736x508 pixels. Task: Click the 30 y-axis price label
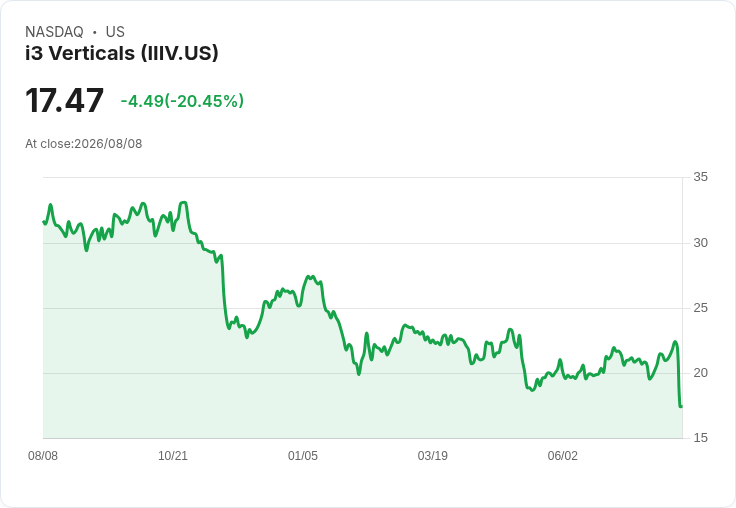[x=700, y=243]
